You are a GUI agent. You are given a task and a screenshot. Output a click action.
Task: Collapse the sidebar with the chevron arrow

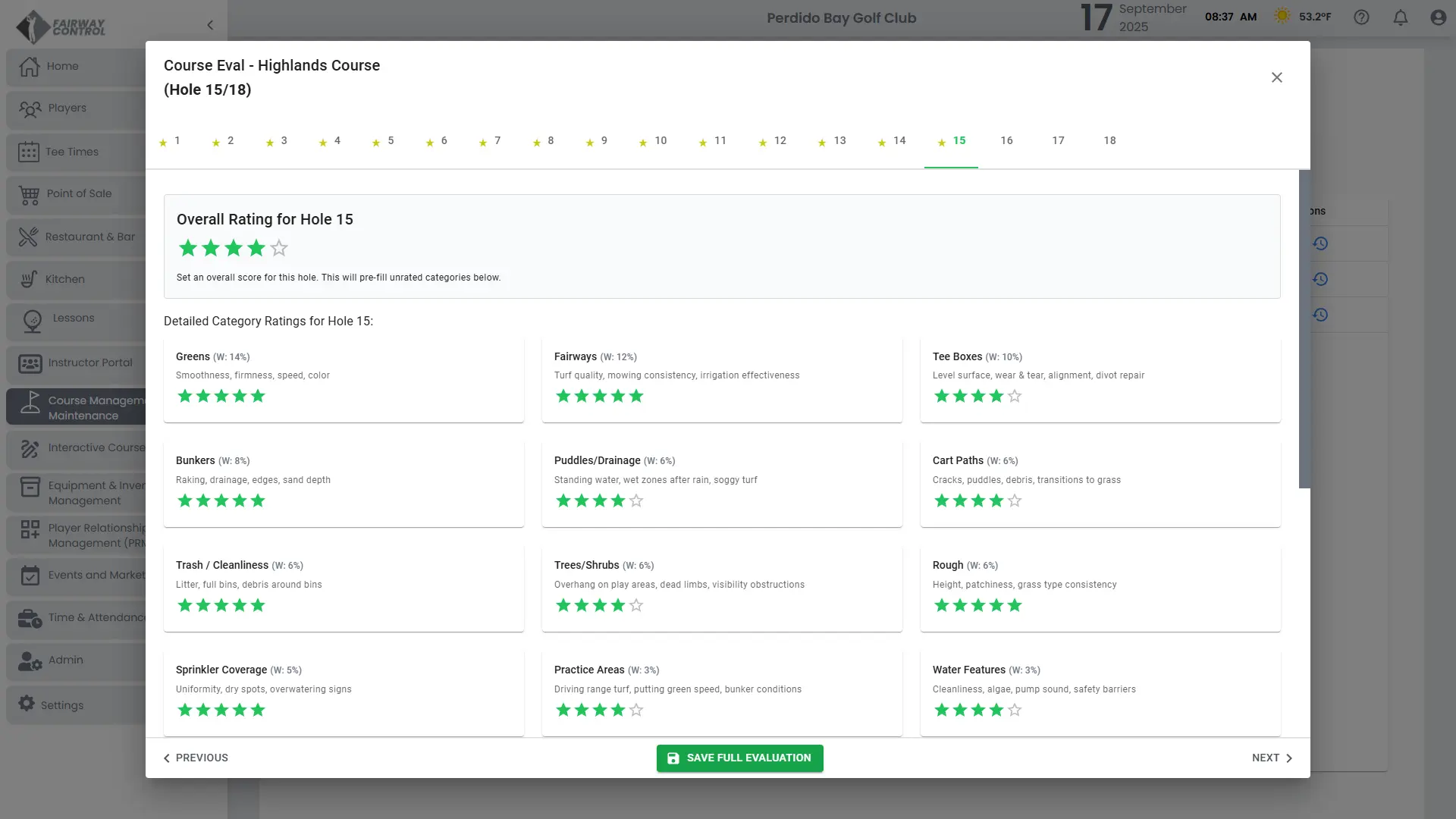coord(210,25)
